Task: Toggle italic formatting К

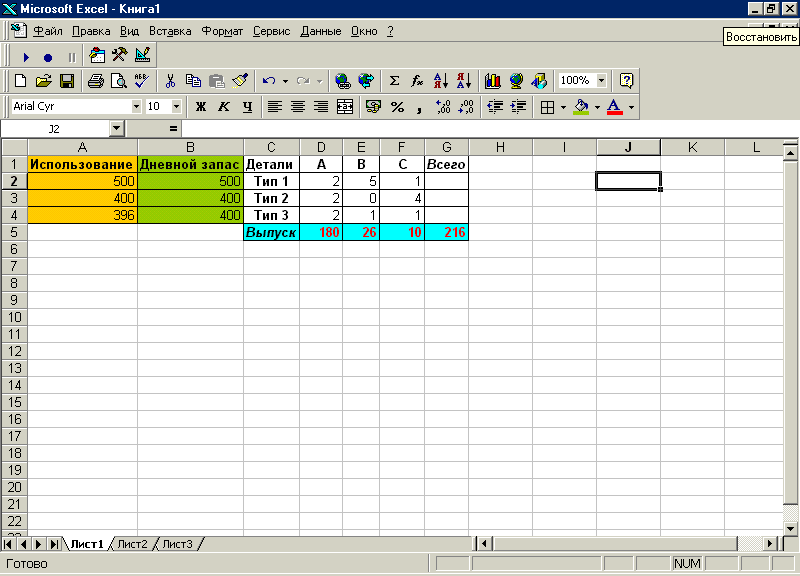Action: [x=223, y=107]
